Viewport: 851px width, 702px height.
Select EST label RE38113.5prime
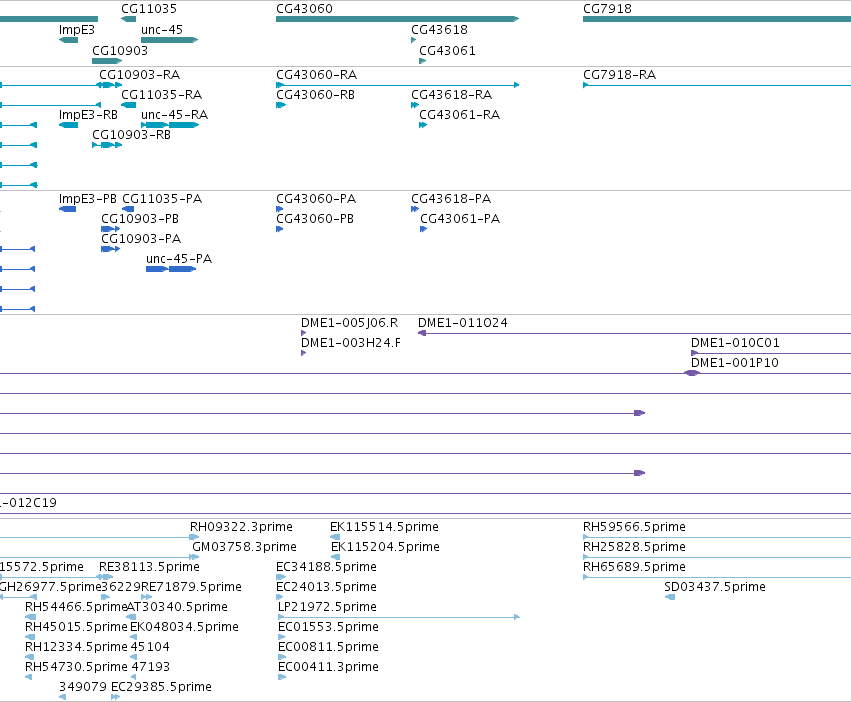click(149, 567)
